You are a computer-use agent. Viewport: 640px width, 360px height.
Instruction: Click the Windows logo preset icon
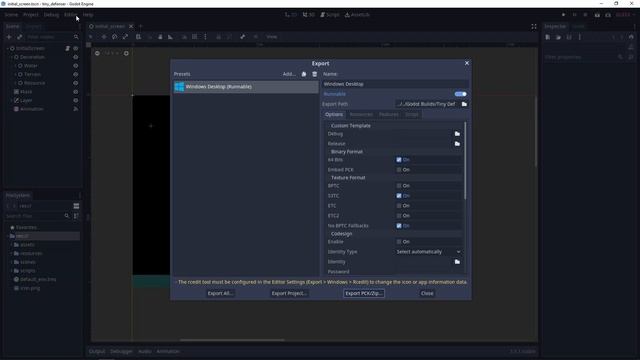(179, 87)
